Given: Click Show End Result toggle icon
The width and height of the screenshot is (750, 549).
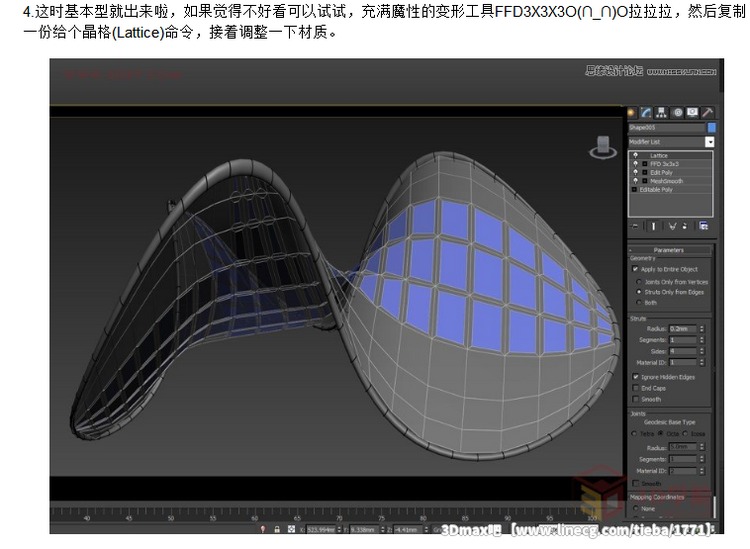Looking at the screenshot, I should tap(654, 226).
